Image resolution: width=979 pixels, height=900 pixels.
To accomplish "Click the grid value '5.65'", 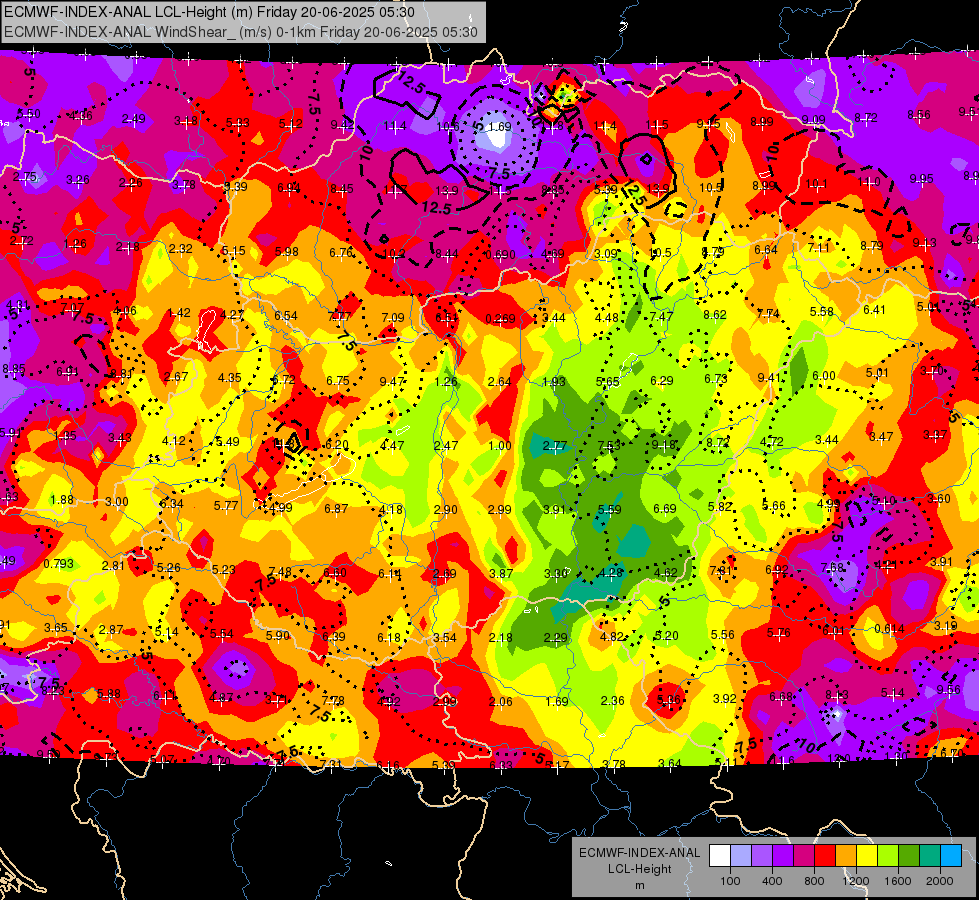I will pyautogui.click(x=608, y=382).
